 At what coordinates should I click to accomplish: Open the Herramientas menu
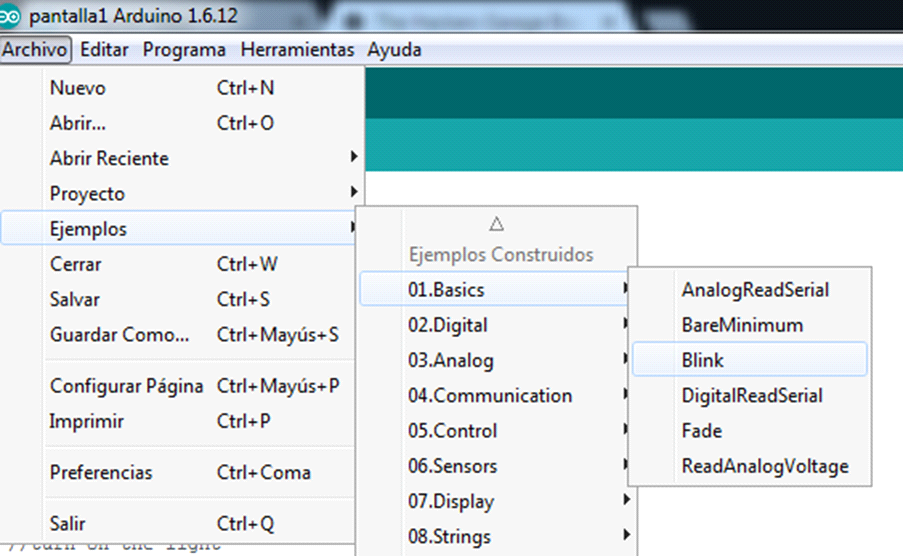(298, 49)
